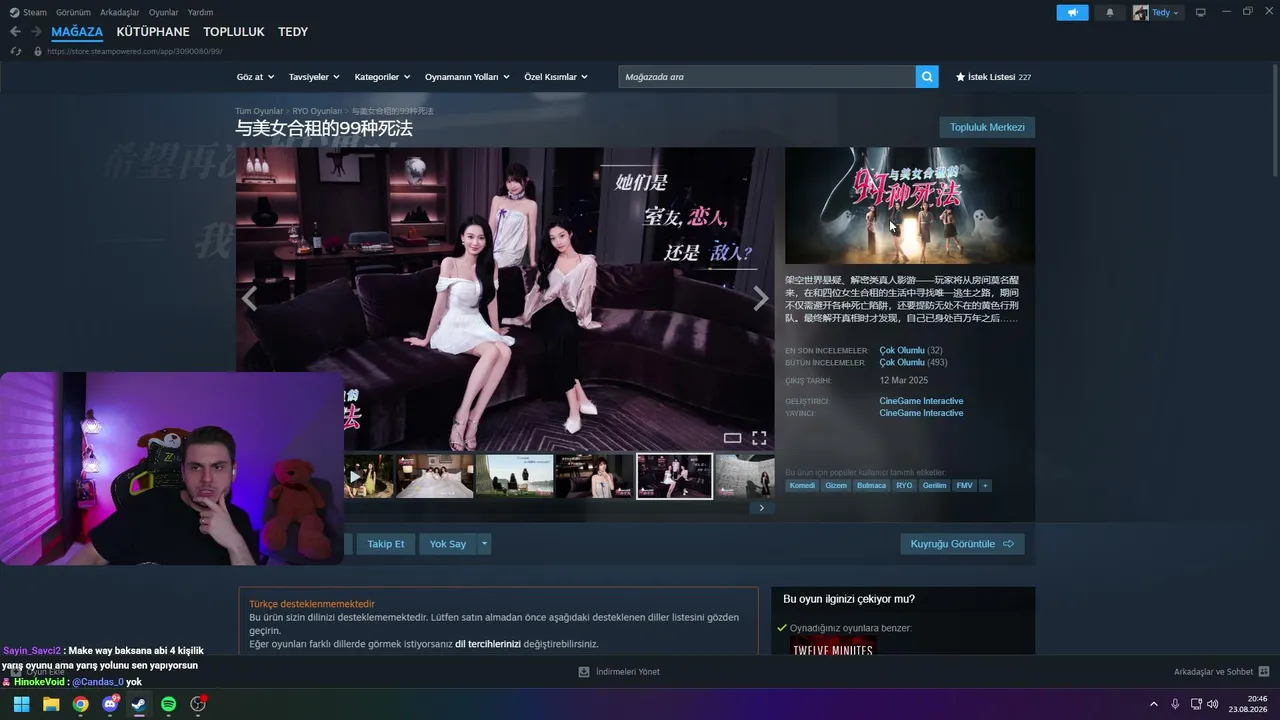Open Windows Start menu
The height and width of the screenshot is (720, 1280).
(x=21, y=704)
